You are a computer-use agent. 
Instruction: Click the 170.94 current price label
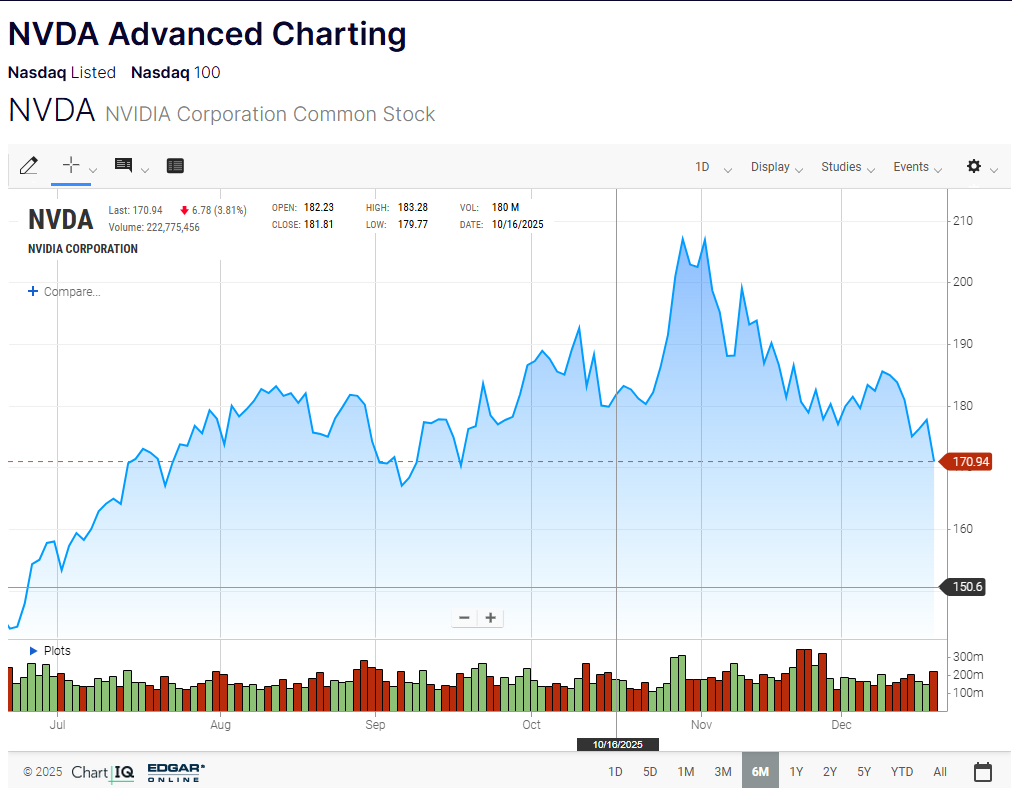coord(970,462)
